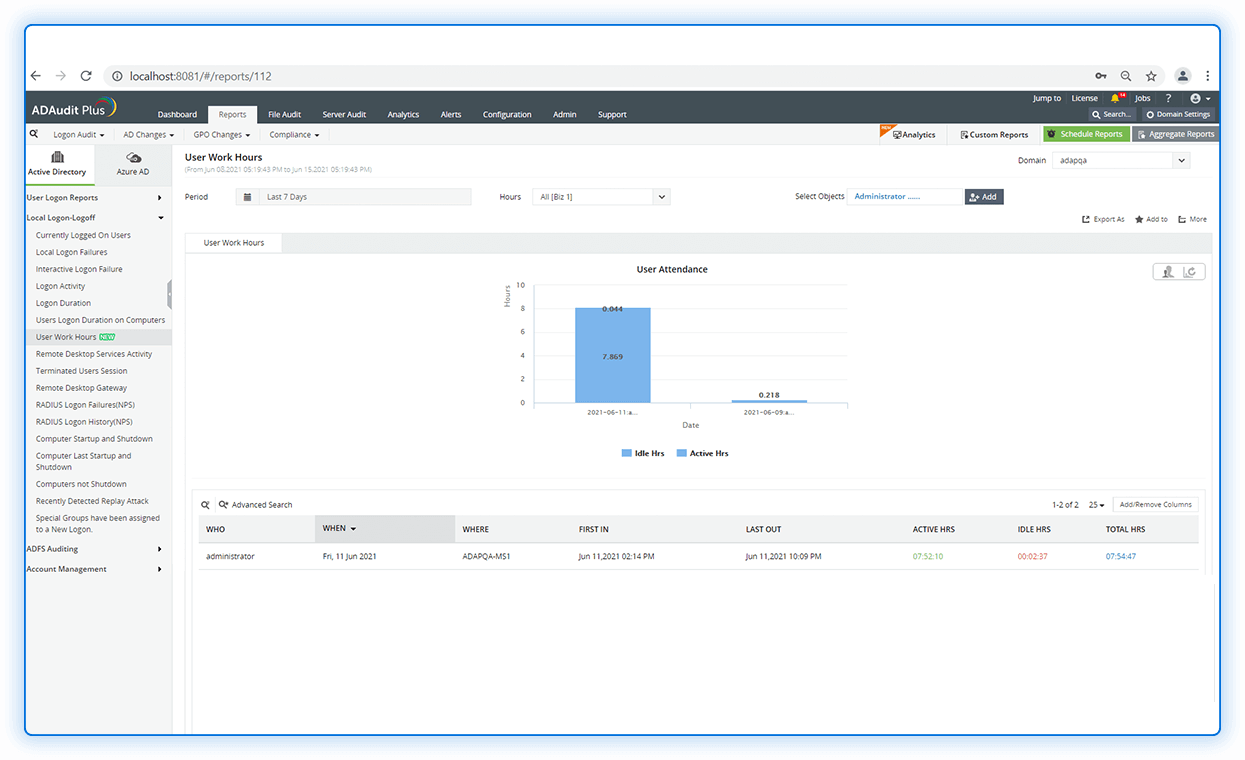Screen dimensions: 1245x760
Task: Click the browser zoom magnifier icon
Action: [1126, 76]
